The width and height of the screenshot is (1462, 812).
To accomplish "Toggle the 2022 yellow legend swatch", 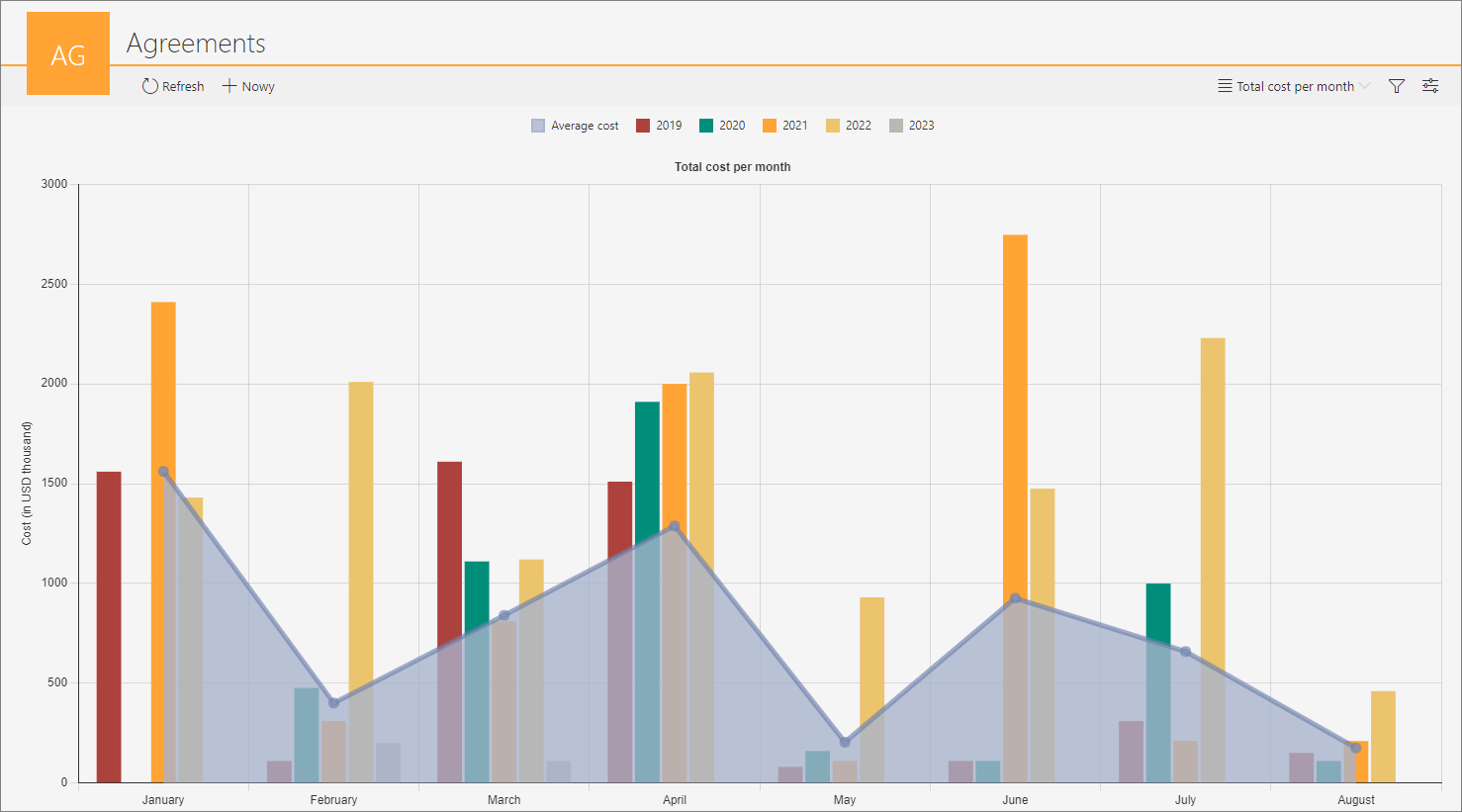I will click(833, 126).
